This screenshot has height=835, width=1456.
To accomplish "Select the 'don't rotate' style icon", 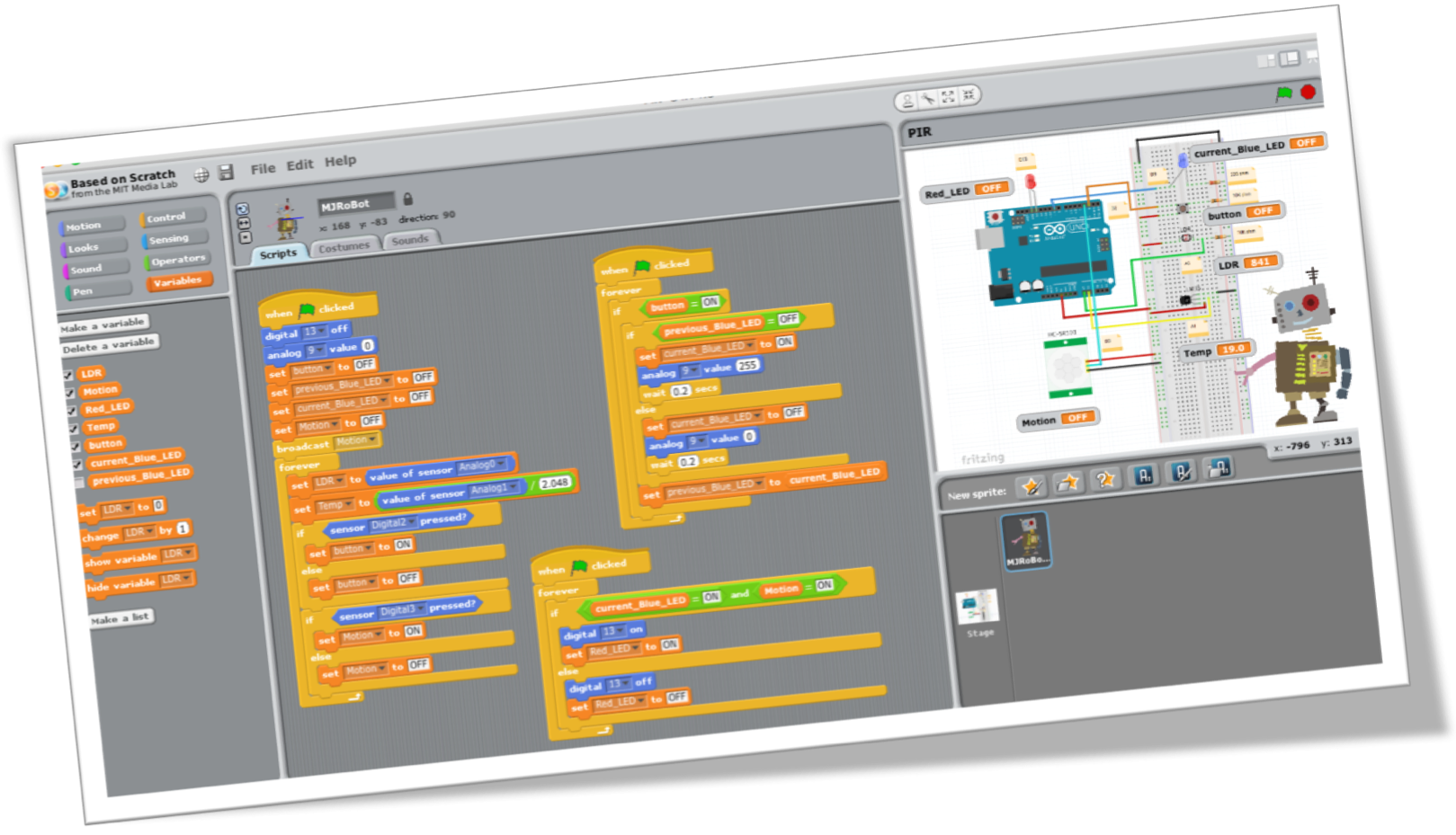I will tap(245, 237).
